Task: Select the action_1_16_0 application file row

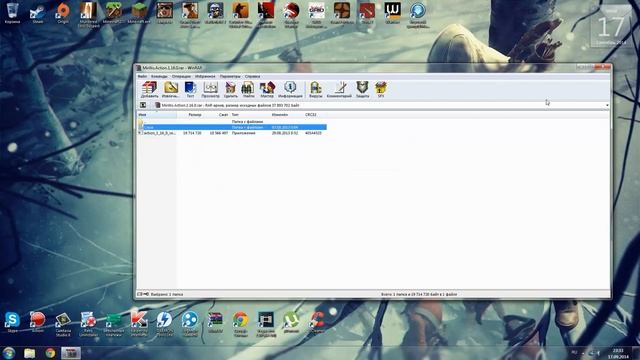Action: click(x=232, y=133)
